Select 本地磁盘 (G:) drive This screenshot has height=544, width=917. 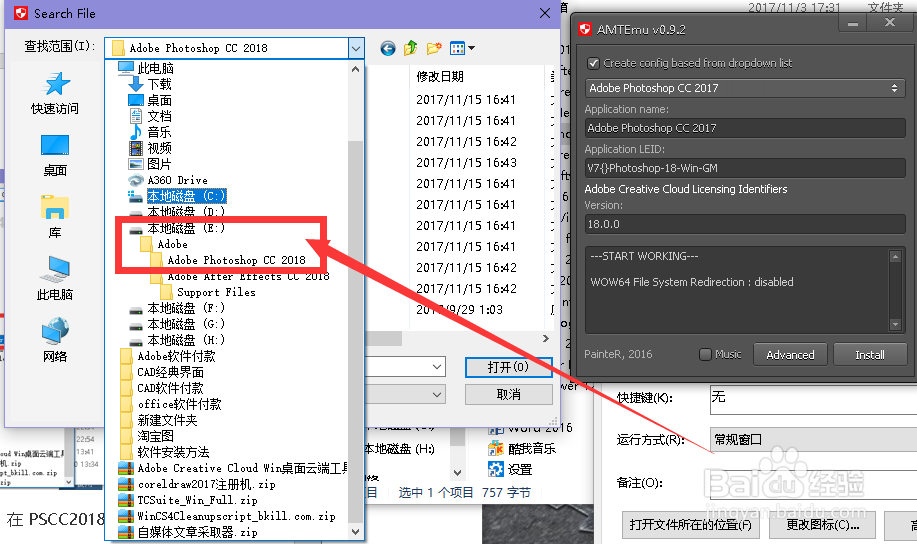click(177, 324)
